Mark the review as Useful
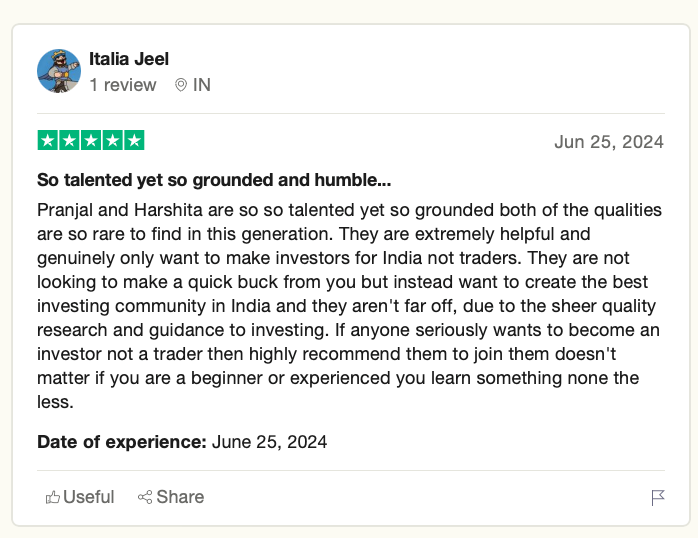This screenshot has height=538, width=698. tap(88, 497)
